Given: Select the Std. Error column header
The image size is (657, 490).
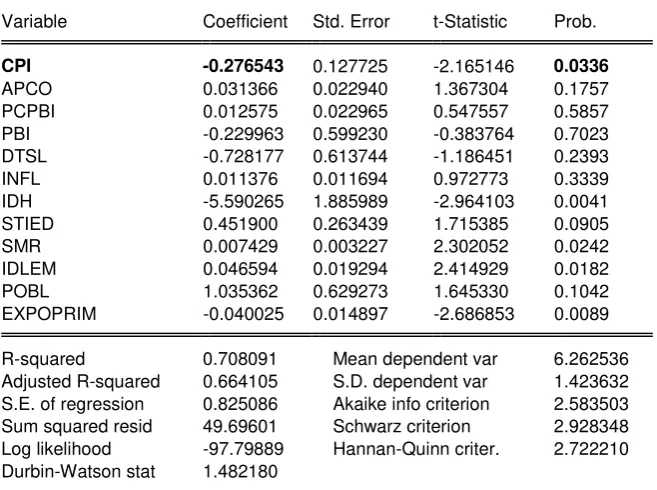Looking at the screenshot, I should pos(351,21).
